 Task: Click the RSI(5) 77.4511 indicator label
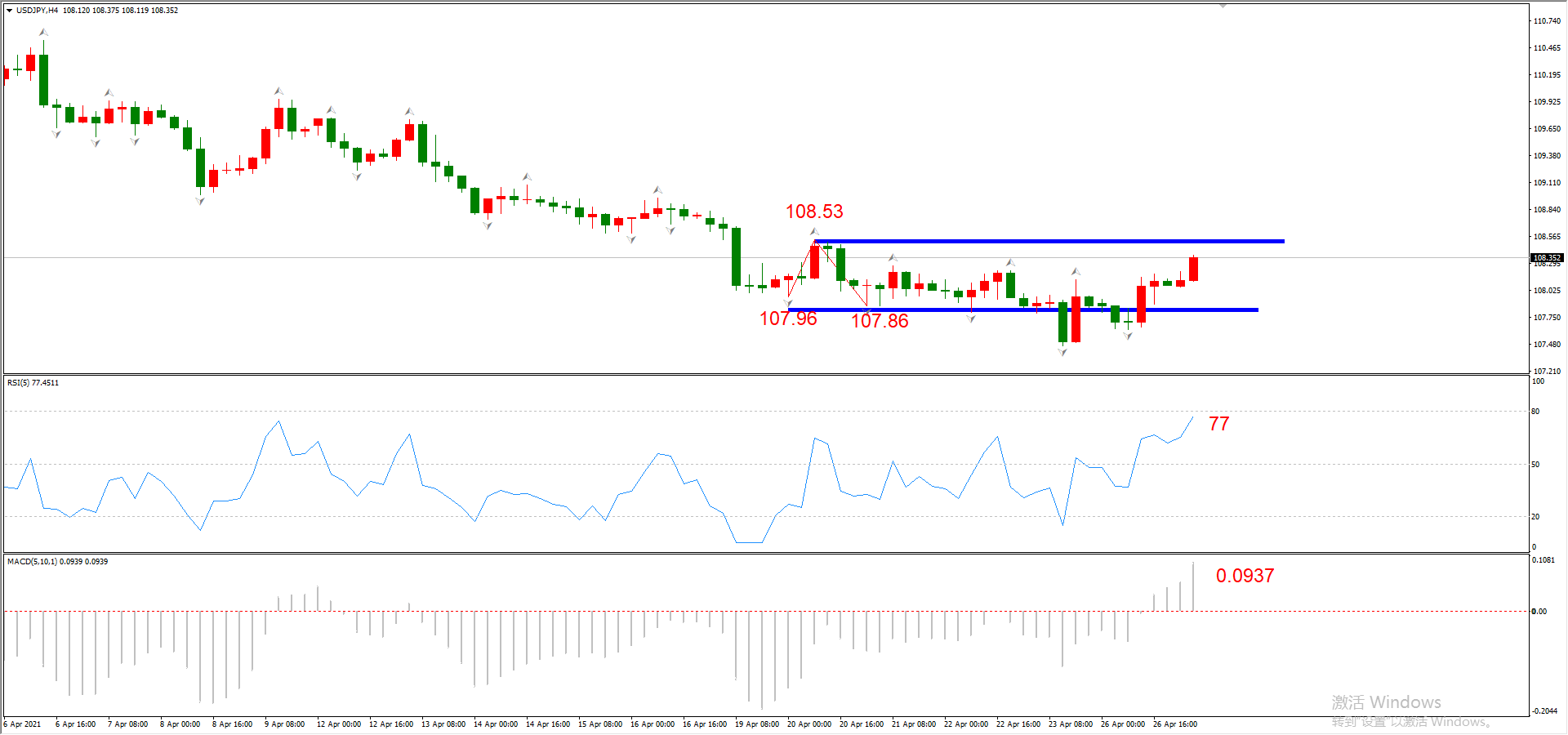pyautogui.click(x=33, y=382)
